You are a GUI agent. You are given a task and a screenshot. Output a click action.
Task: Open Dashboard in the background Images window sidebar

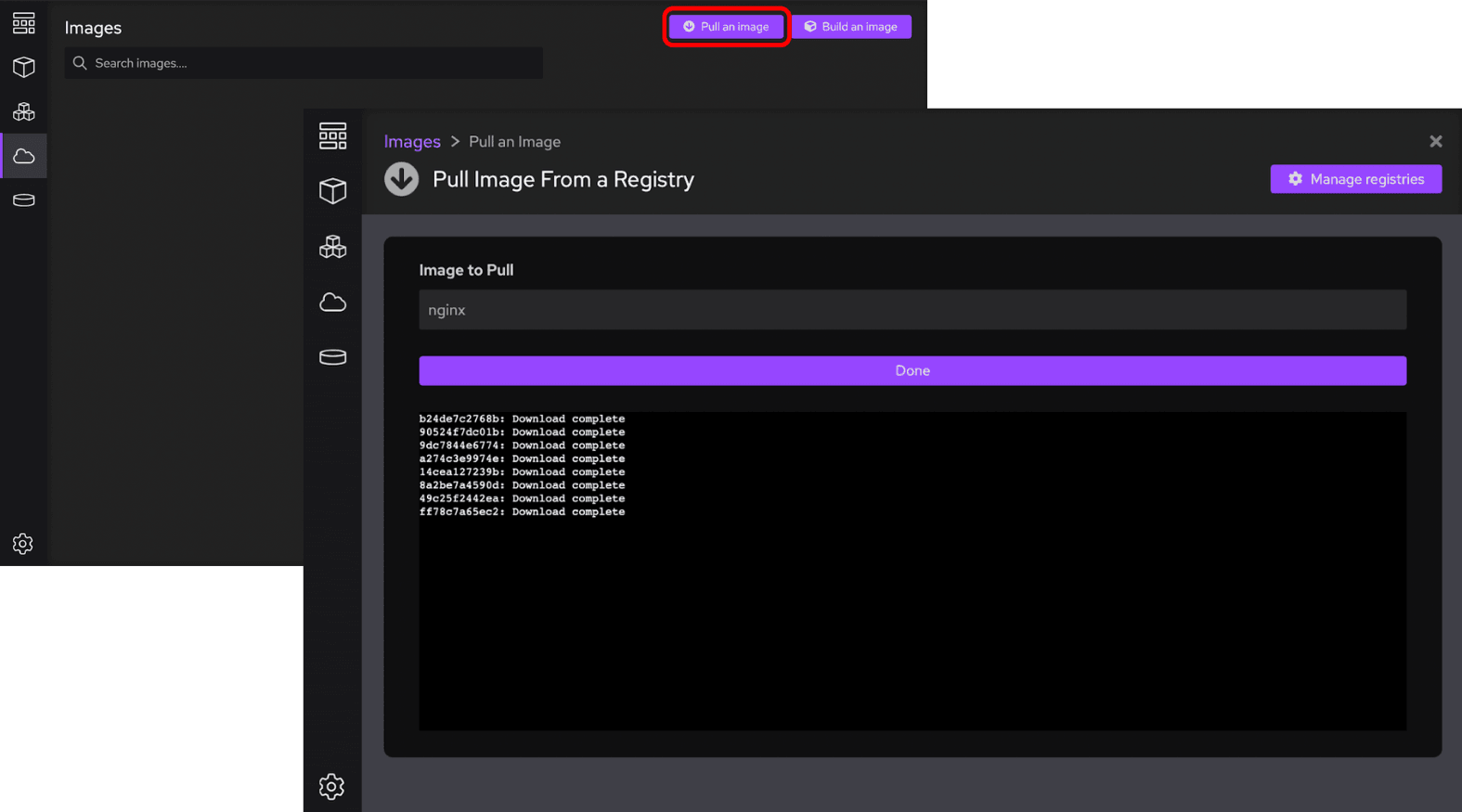pos(23,22)
